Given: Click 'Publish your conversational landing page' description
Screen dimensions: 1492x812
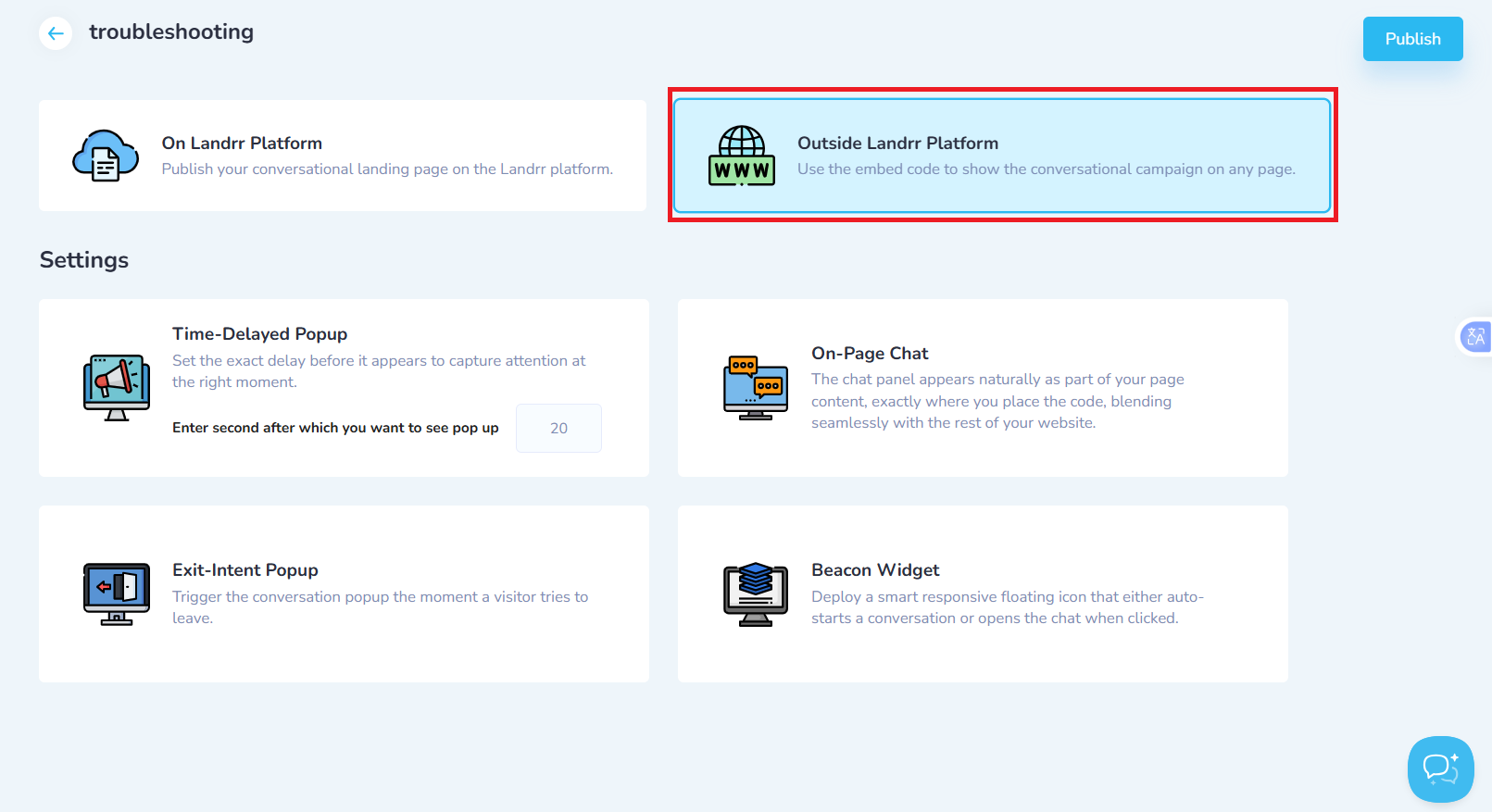Looking at the screenshot, I should (x=387, y=169).
